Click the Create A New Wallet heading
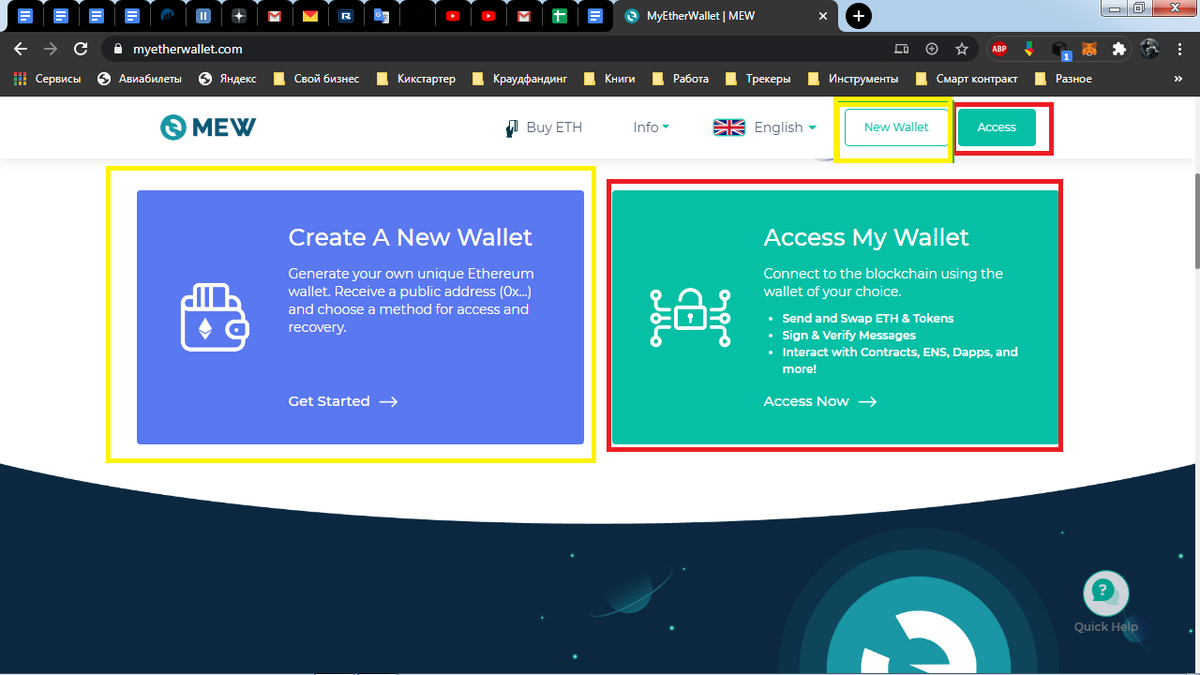This screenshot has height=675, width=1200. [410, 237]
